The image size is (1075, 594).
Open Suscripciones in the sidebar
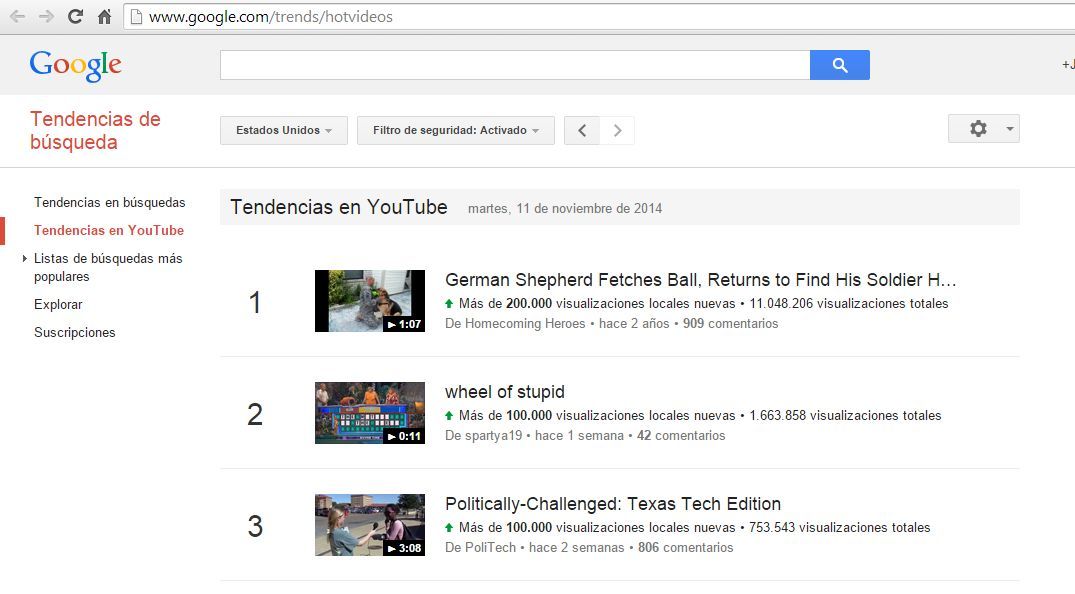[75, 333]
